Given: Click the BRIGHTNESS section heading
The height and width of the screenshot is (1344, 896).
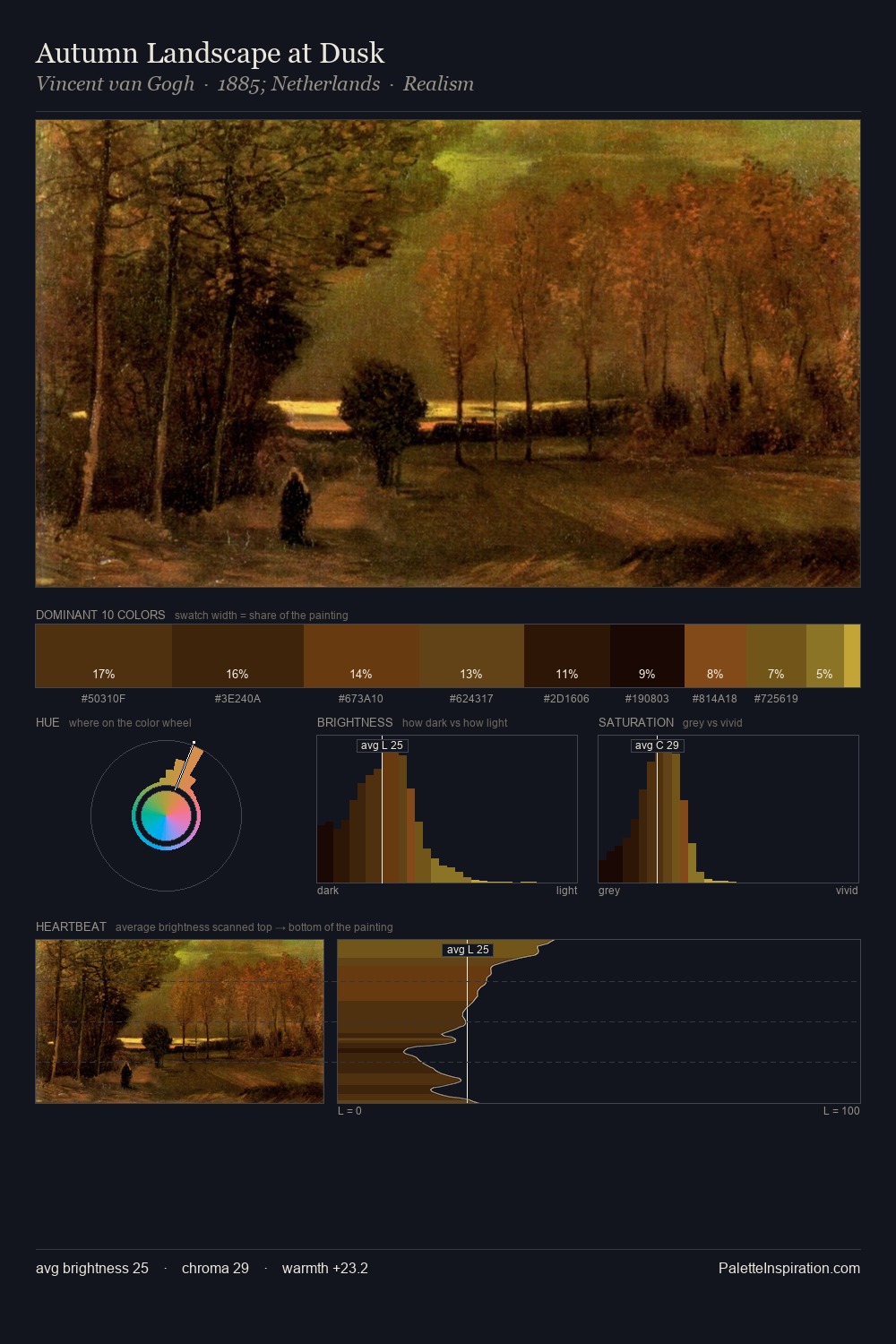Looking at the screenshot, I should (x=355, y=722).
